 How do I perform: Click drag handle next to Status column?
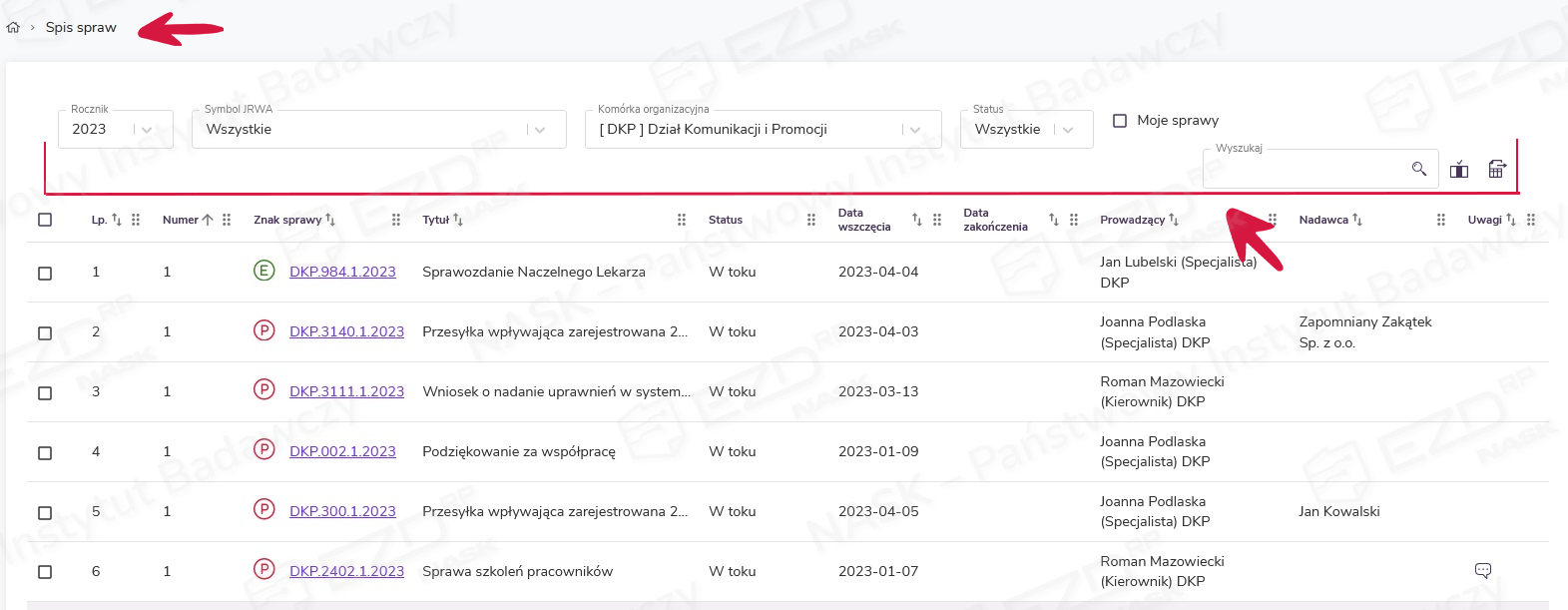point(810,220)
